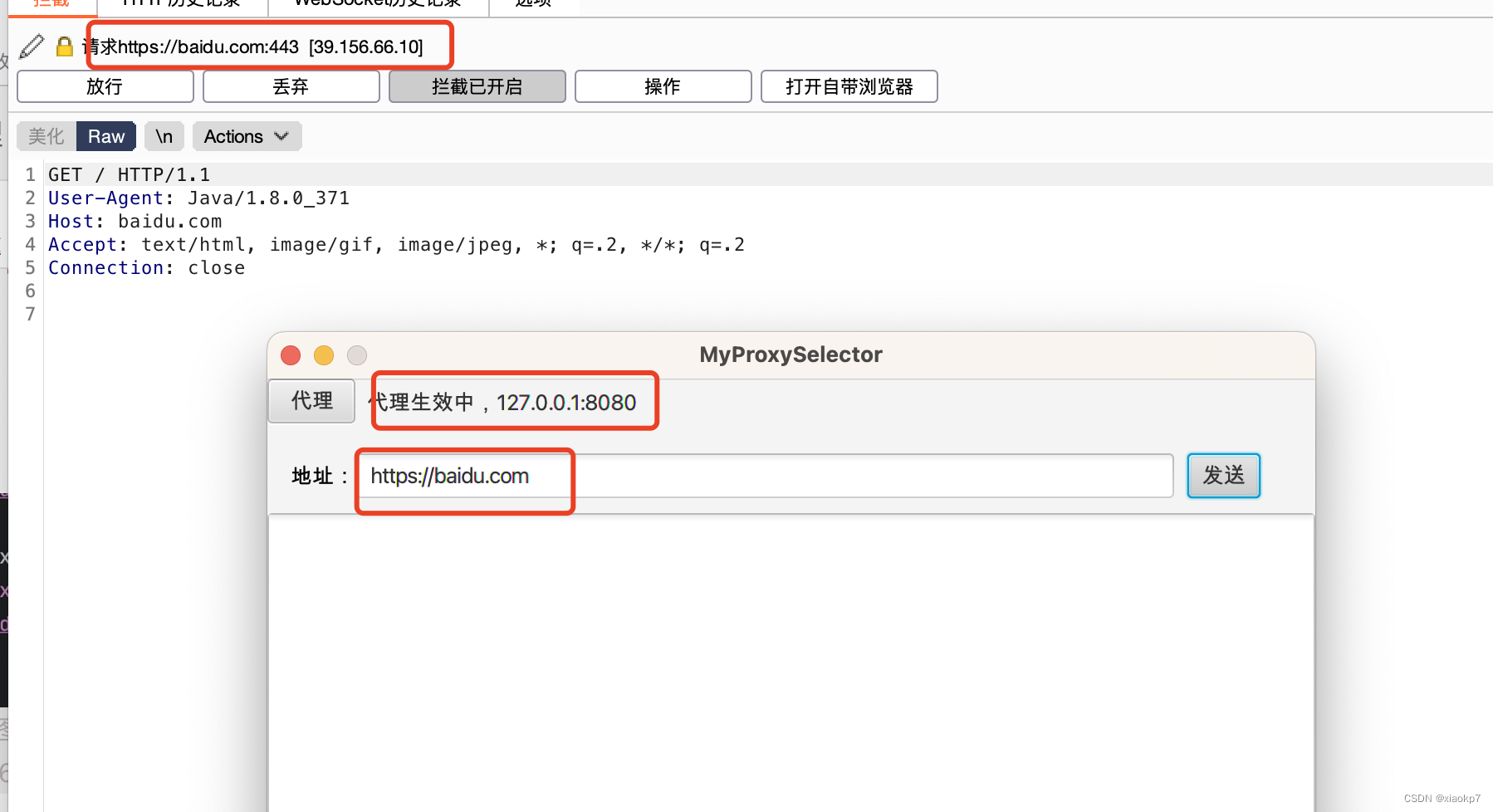The height and width of the screenshot is (812, 1493).
Task: Click the empty response text area in MyProxySelector
Action: pos(791,663)
